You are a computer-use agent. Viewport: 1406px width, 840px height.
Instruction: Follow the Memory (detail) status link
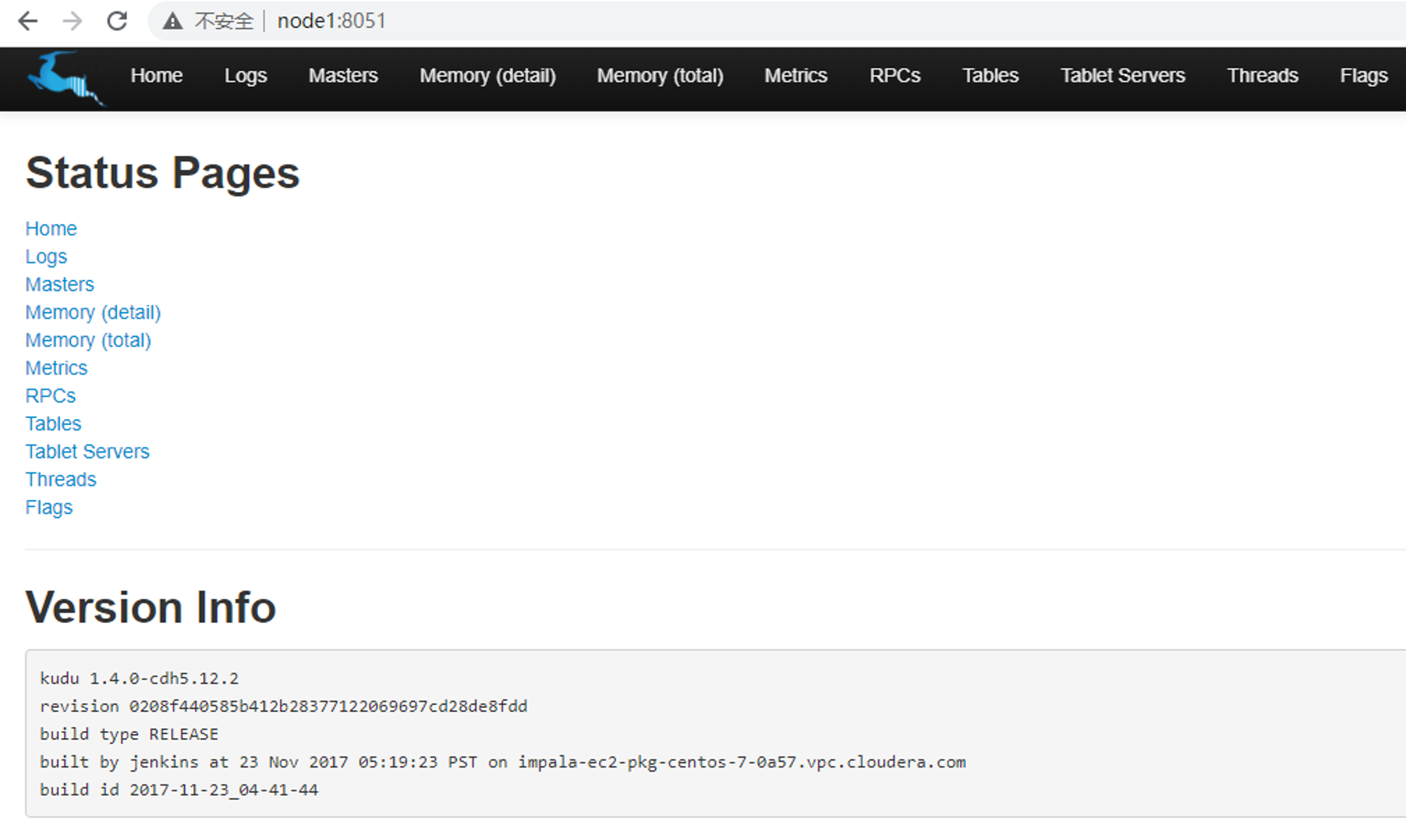tap(93, 312)
